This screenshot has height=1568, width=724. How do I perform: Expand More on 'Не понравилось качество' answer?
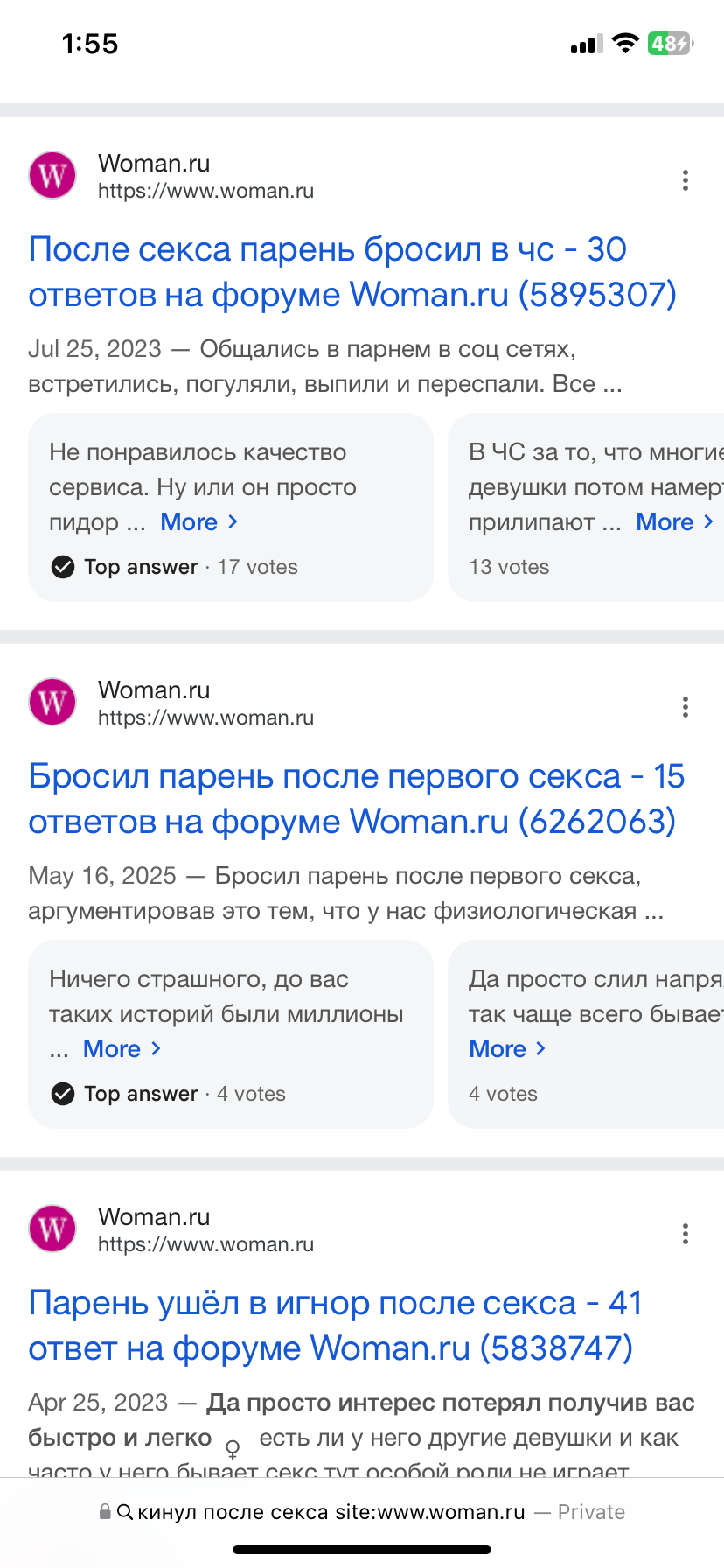click(198, 522)
